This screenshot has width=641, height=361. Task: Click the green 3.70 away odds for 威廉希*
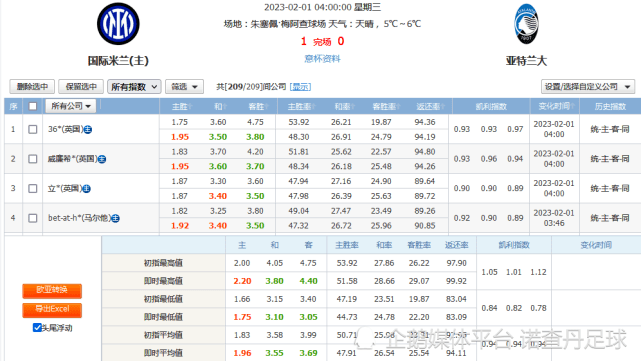[255, 166]
